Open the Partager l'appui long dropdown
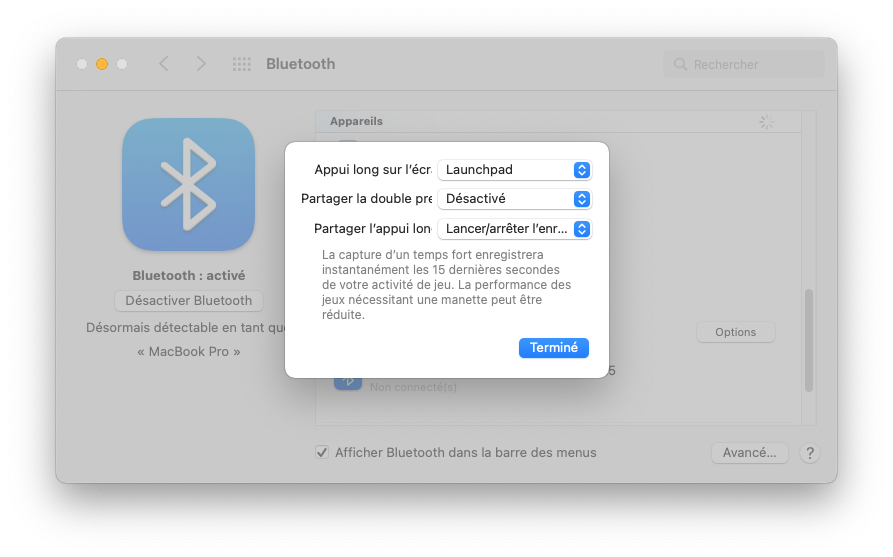The height and width of the screenshot is (557, 893). [x=515, y=229]
